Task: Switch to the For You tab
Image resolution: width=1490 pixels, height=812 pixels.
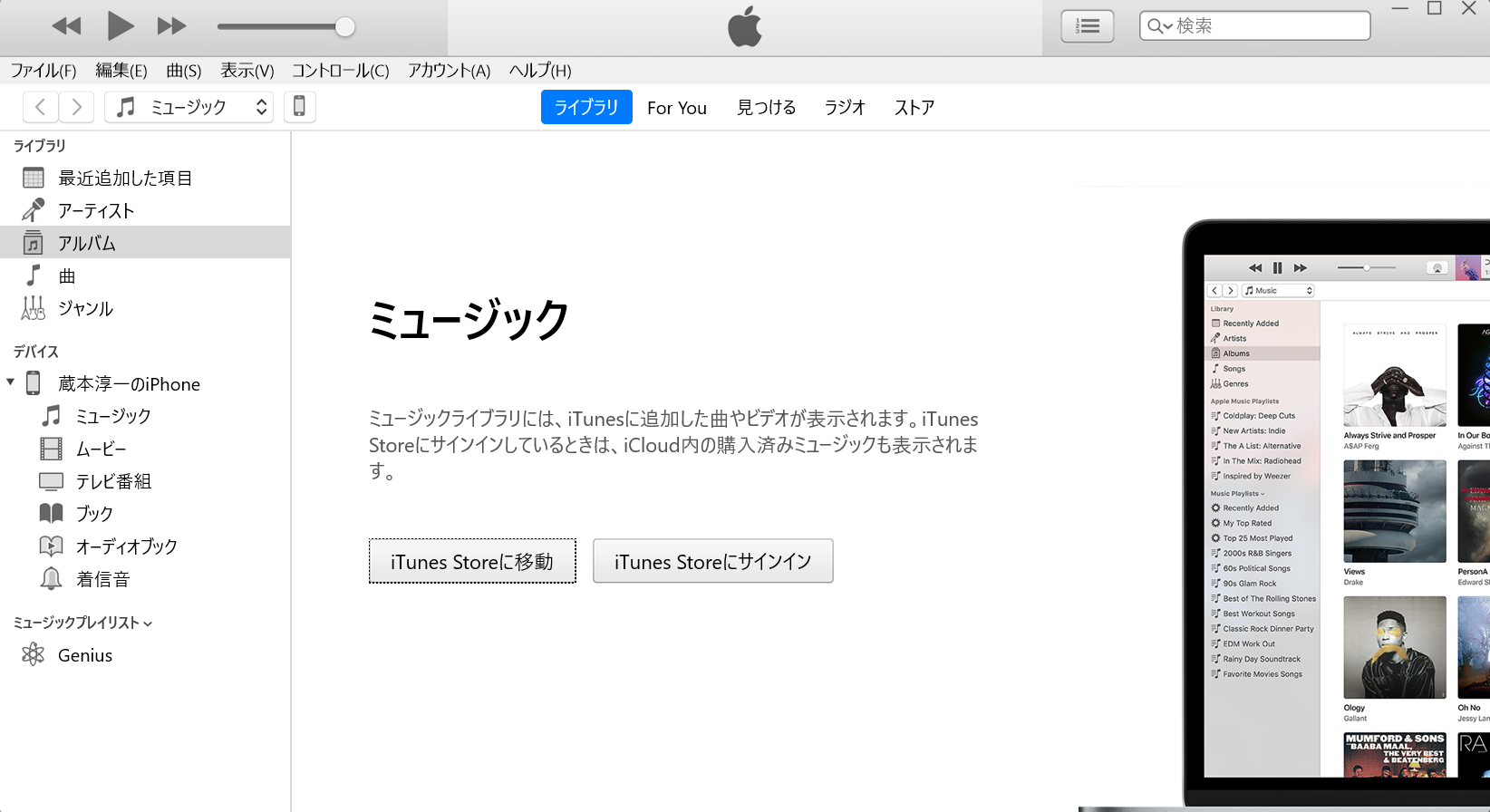Action: [677, 108]
